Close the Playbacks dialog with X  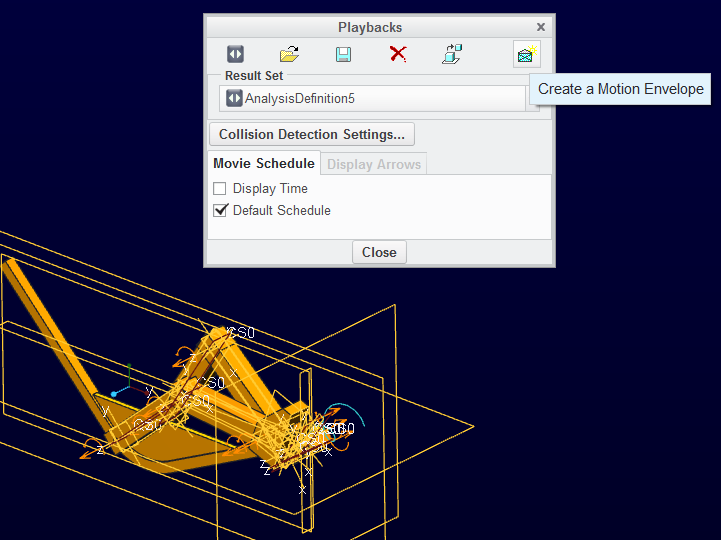[541, 27]
